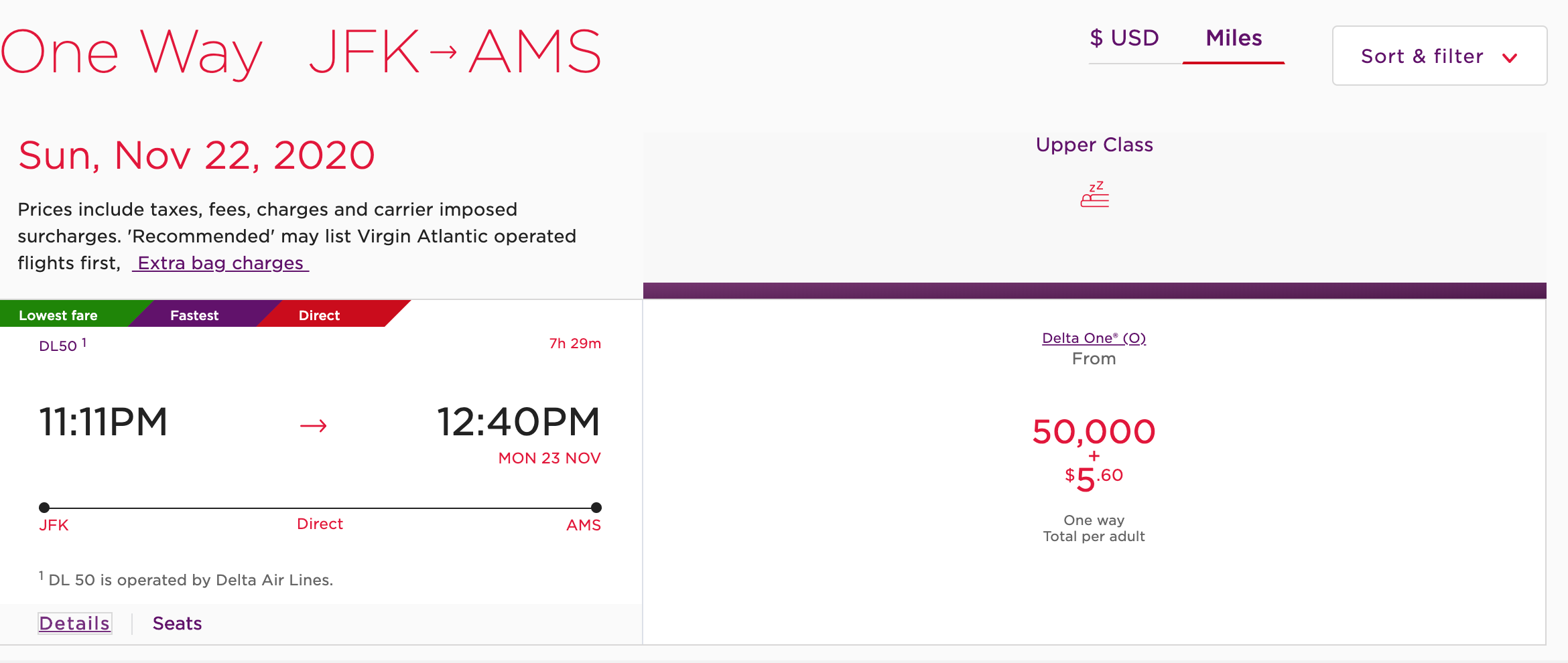Switch pricing to $ USD tab

pos(1124,38)
